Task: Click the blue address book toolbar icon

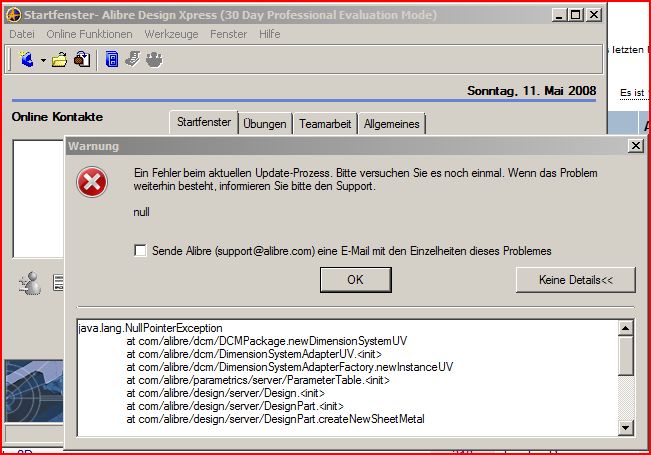Action: click(112, 59)
